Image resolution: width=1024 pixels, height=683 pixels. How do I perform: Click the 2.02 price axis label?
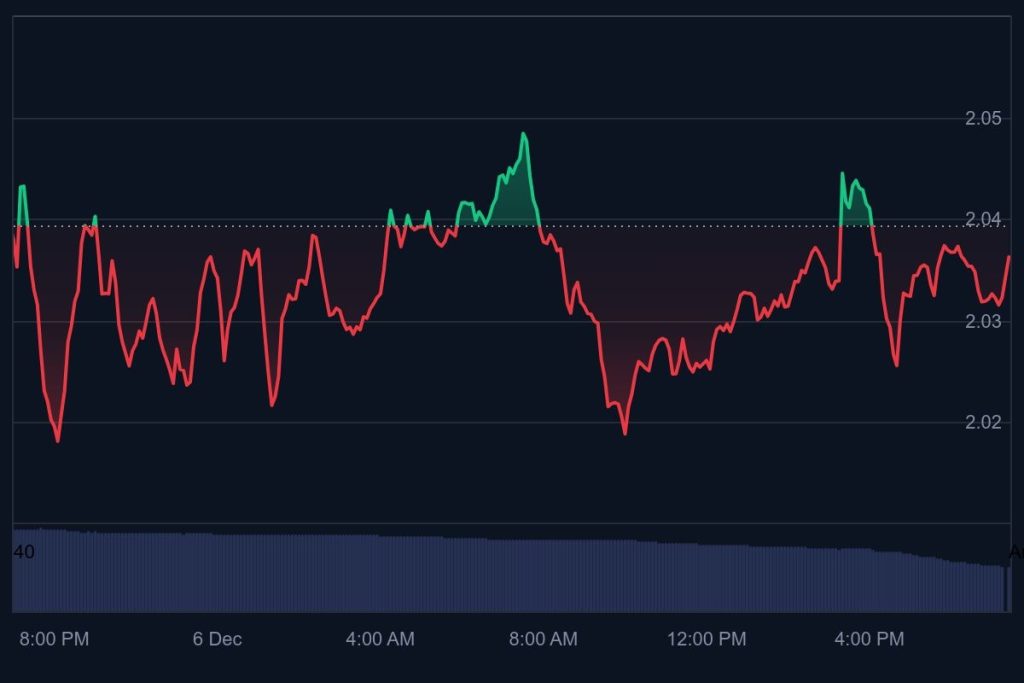point(982,422)
